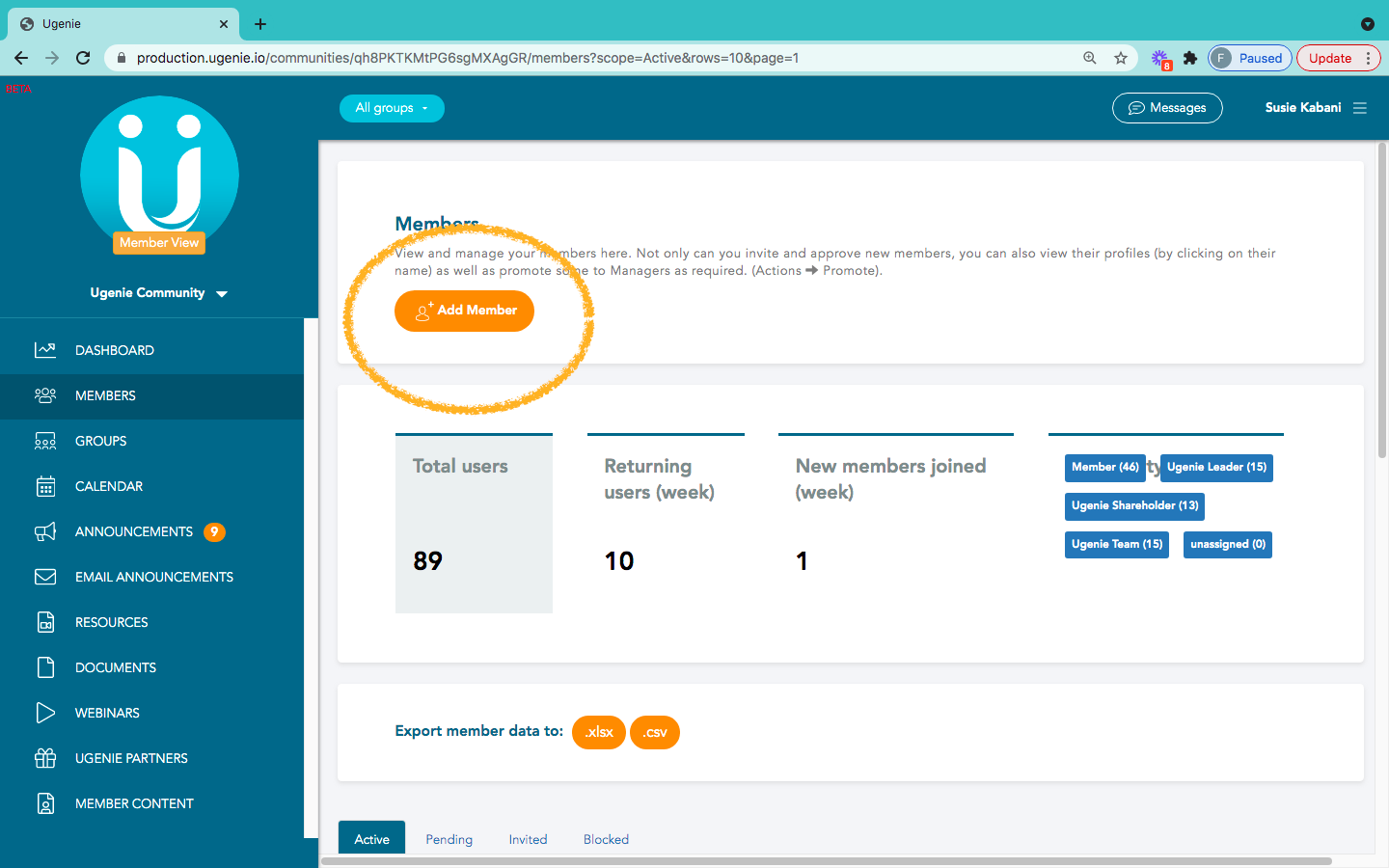
Task: Open the Chrome profile dropdown arrow at top right
Action: tap(1367, 24)
